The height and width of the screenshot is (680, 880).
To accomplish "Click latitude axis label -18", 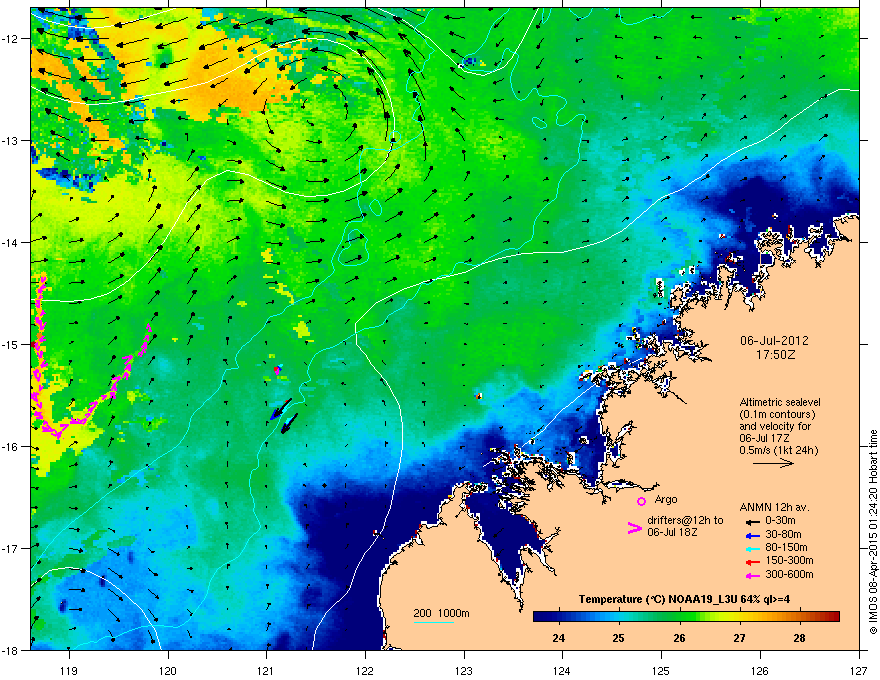I will pos(11,650).
